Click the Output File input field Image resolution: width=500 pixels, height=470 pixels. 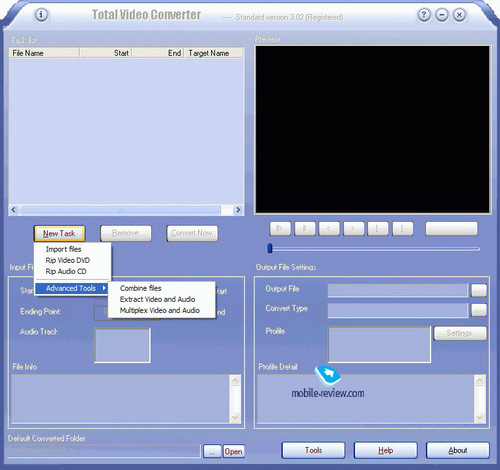[398, 290]
